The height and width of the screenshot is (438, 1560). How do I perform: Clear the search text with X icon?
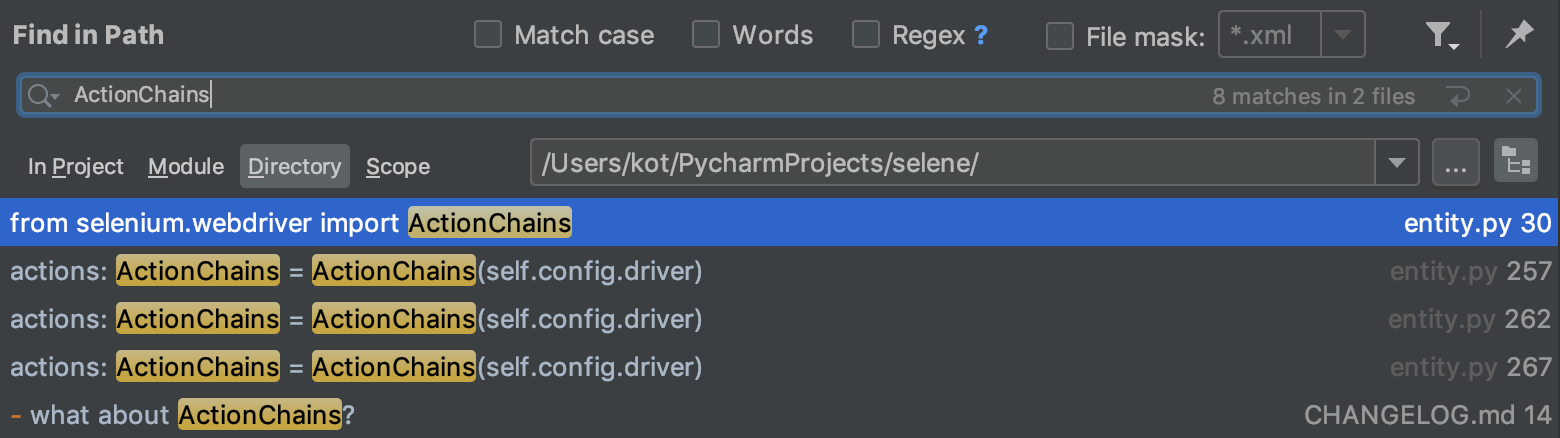pos(1514,96)
